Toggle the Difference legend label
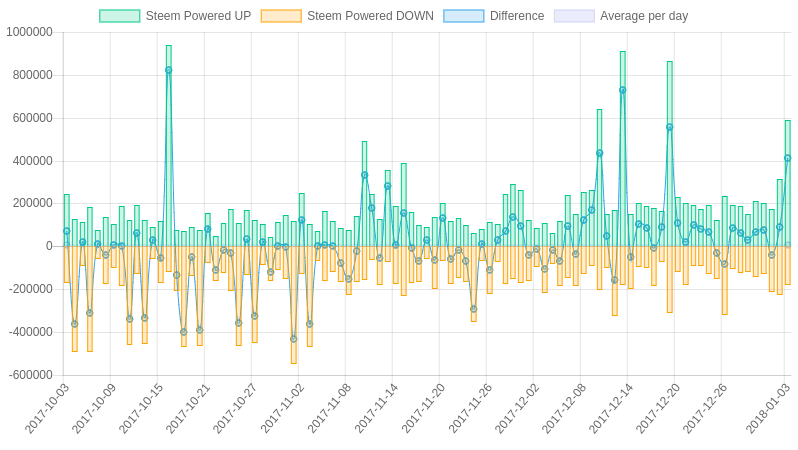 [x=517, y=16]
